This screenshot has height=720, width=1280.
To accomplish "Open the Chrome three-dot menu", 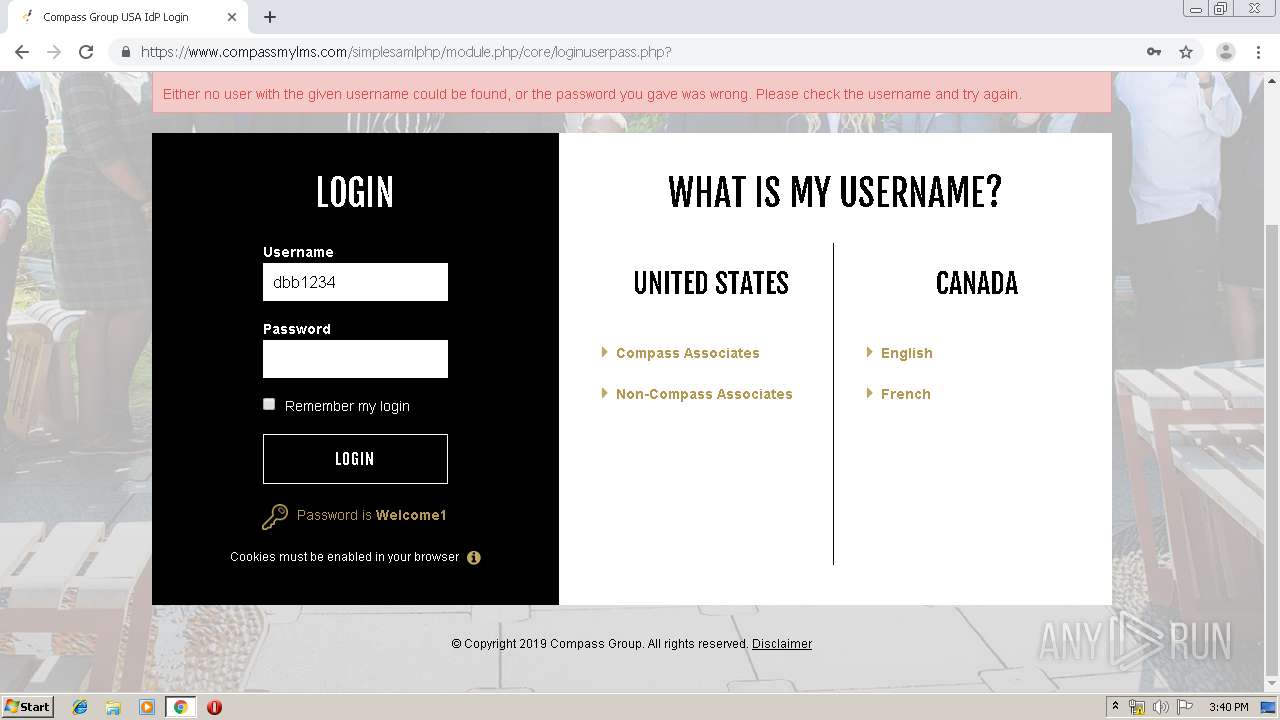I will 1258,52.
